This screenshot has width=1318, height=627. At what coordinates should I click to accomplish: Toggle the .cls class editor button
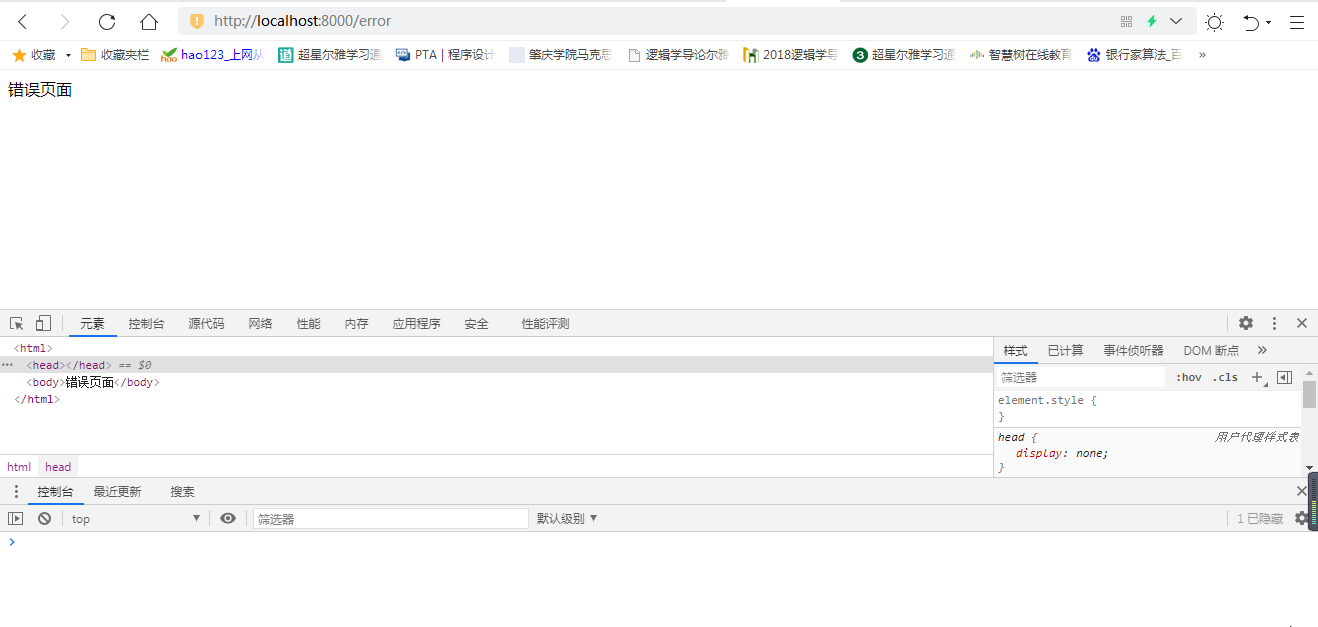pyautogui.click(x=1225, y=377)
